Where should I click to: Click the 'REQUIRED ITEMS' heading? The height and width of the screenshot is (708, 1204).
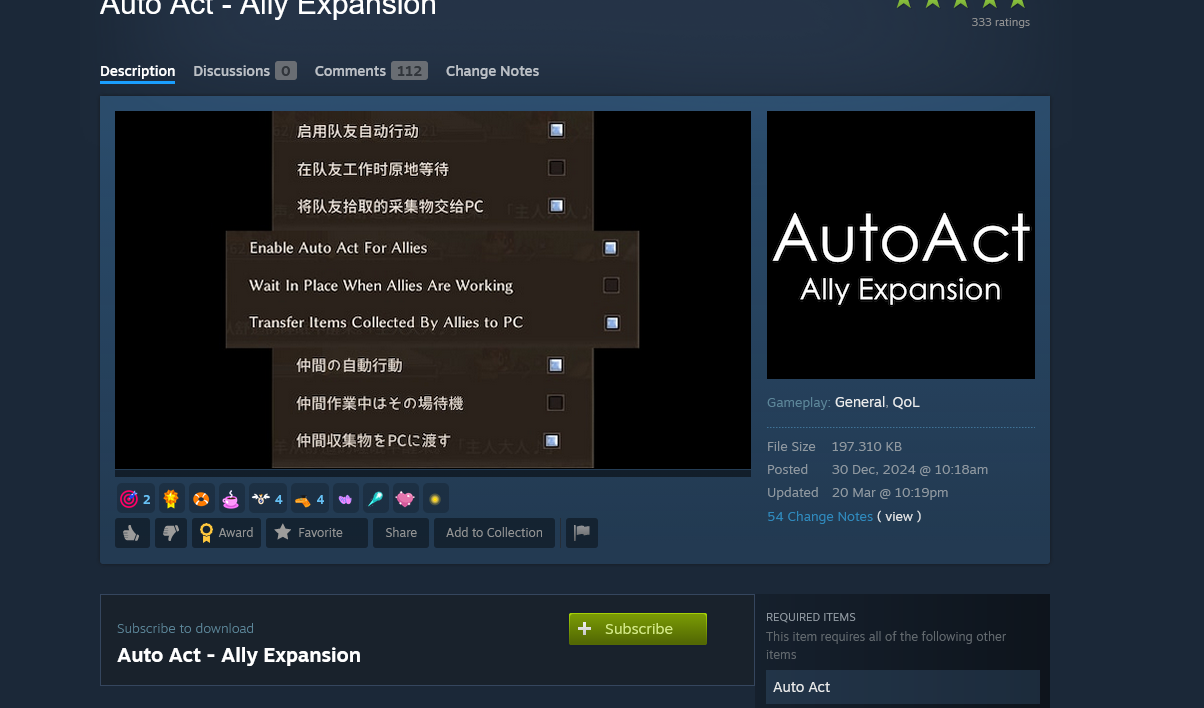(x=811, y=617)
